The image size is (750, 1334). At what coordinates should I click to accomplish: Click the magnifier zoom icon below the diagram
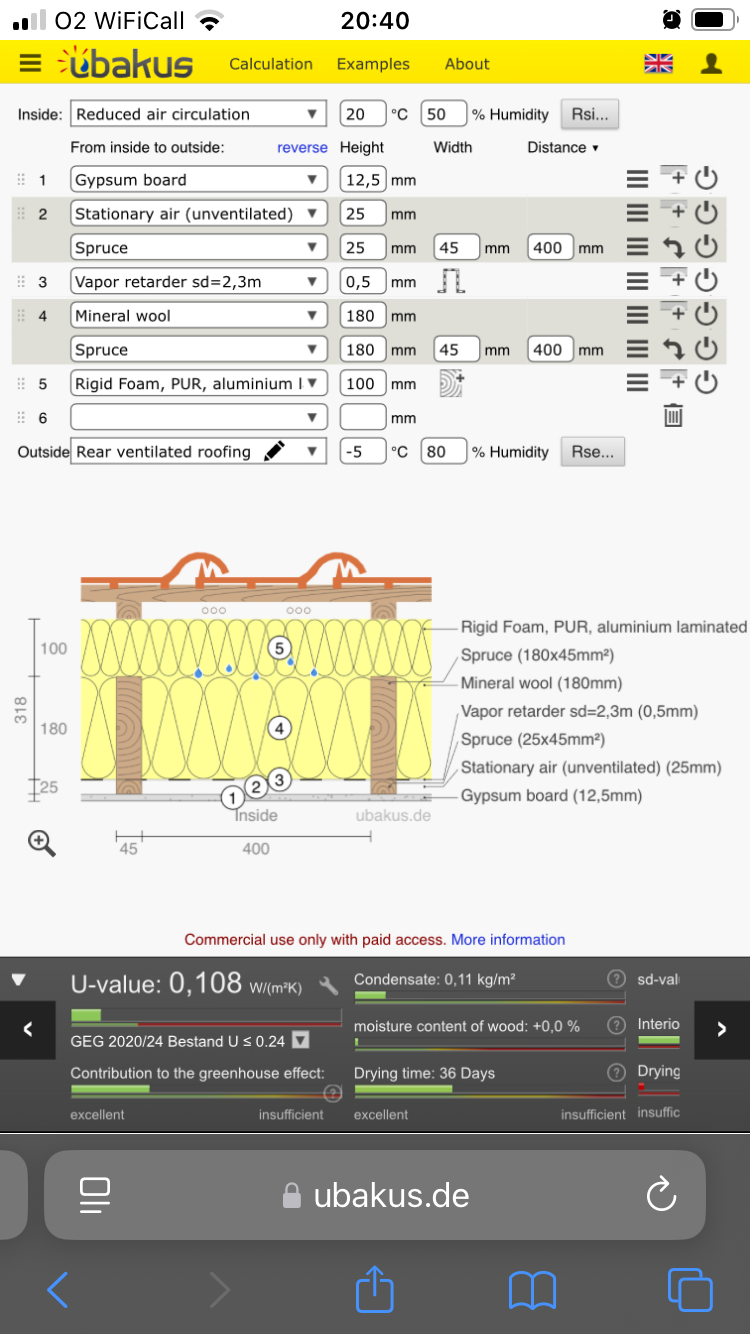pos(42,843)
